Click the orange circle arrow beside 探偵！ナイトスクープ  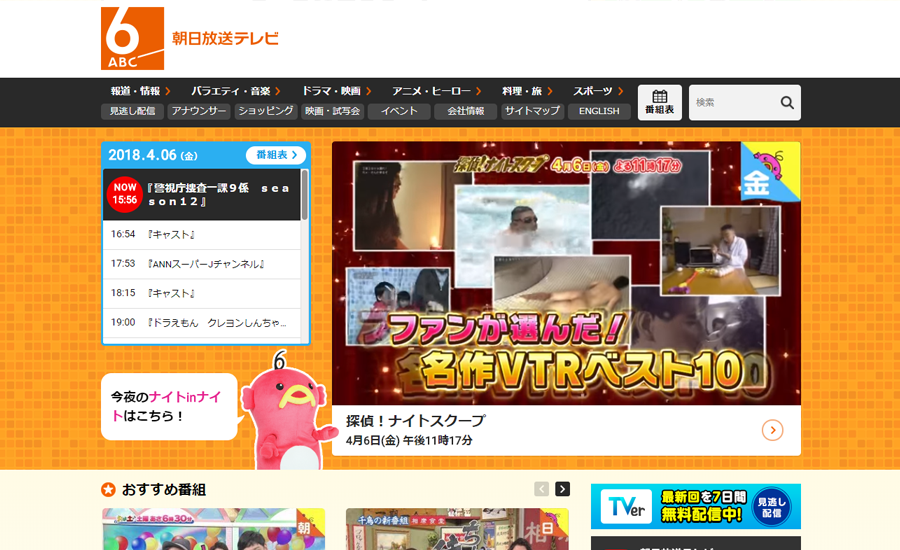pos(773,430)
